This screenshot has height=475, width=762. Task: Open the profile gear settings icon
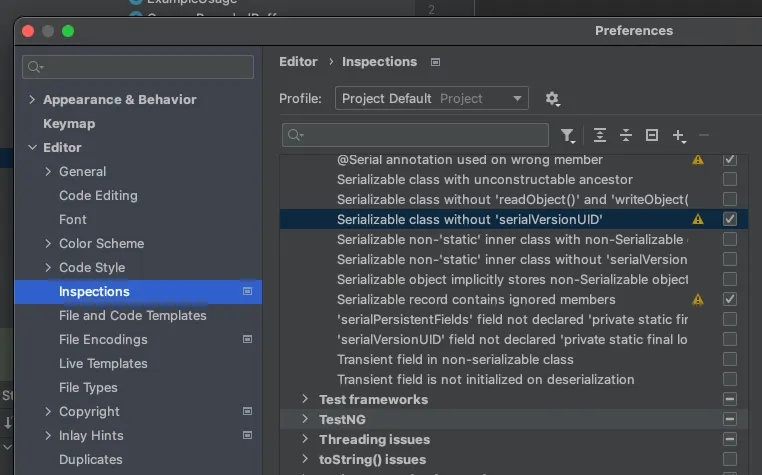click(x=552, y=98)
